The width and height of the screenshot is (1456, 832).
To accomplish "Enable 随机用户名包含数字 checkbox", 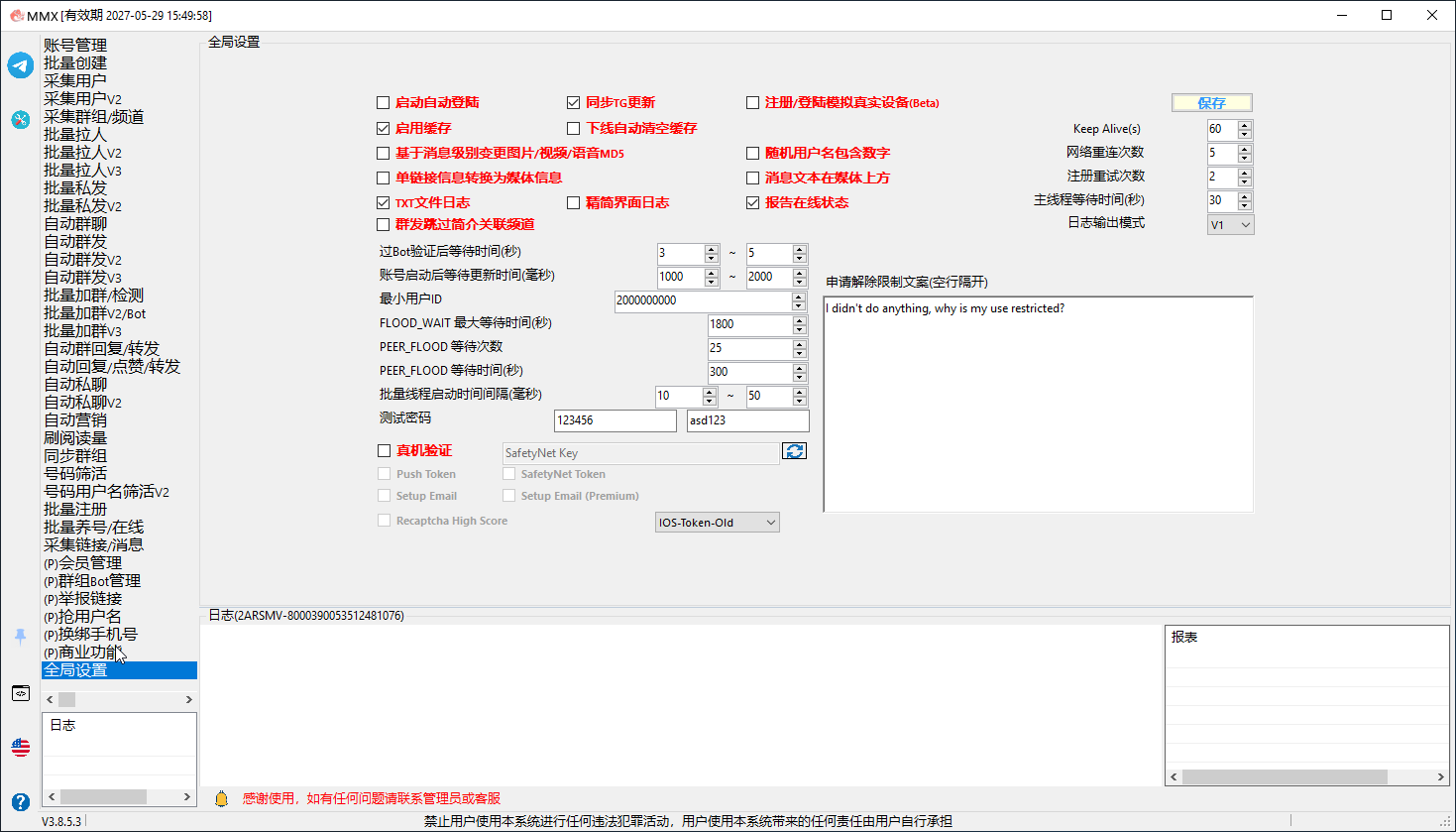I will coord(752,154).
